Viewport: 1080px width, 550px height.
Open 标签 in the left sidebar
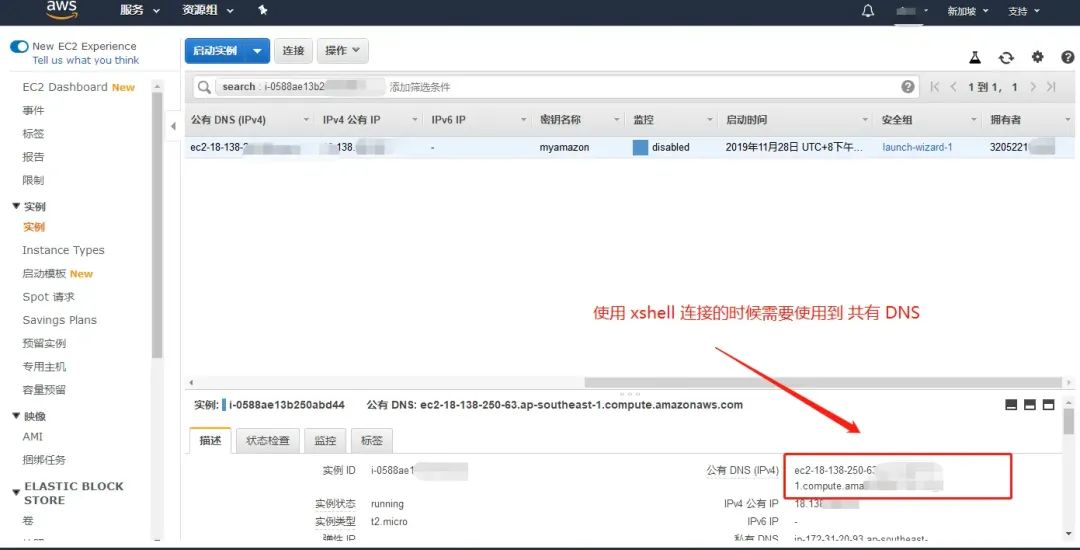pyautogui.click(x=33, y=134)
